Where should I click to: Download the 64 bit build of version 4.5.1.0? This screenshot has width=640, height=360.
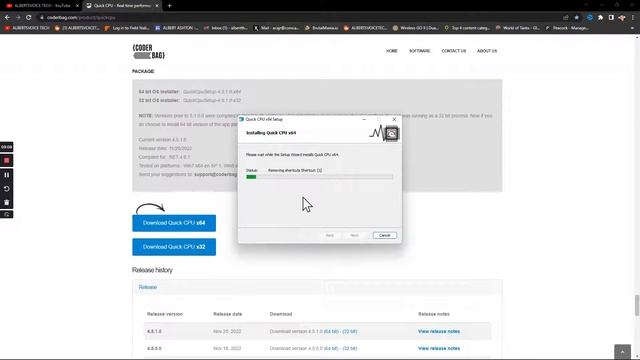[331, 331]
